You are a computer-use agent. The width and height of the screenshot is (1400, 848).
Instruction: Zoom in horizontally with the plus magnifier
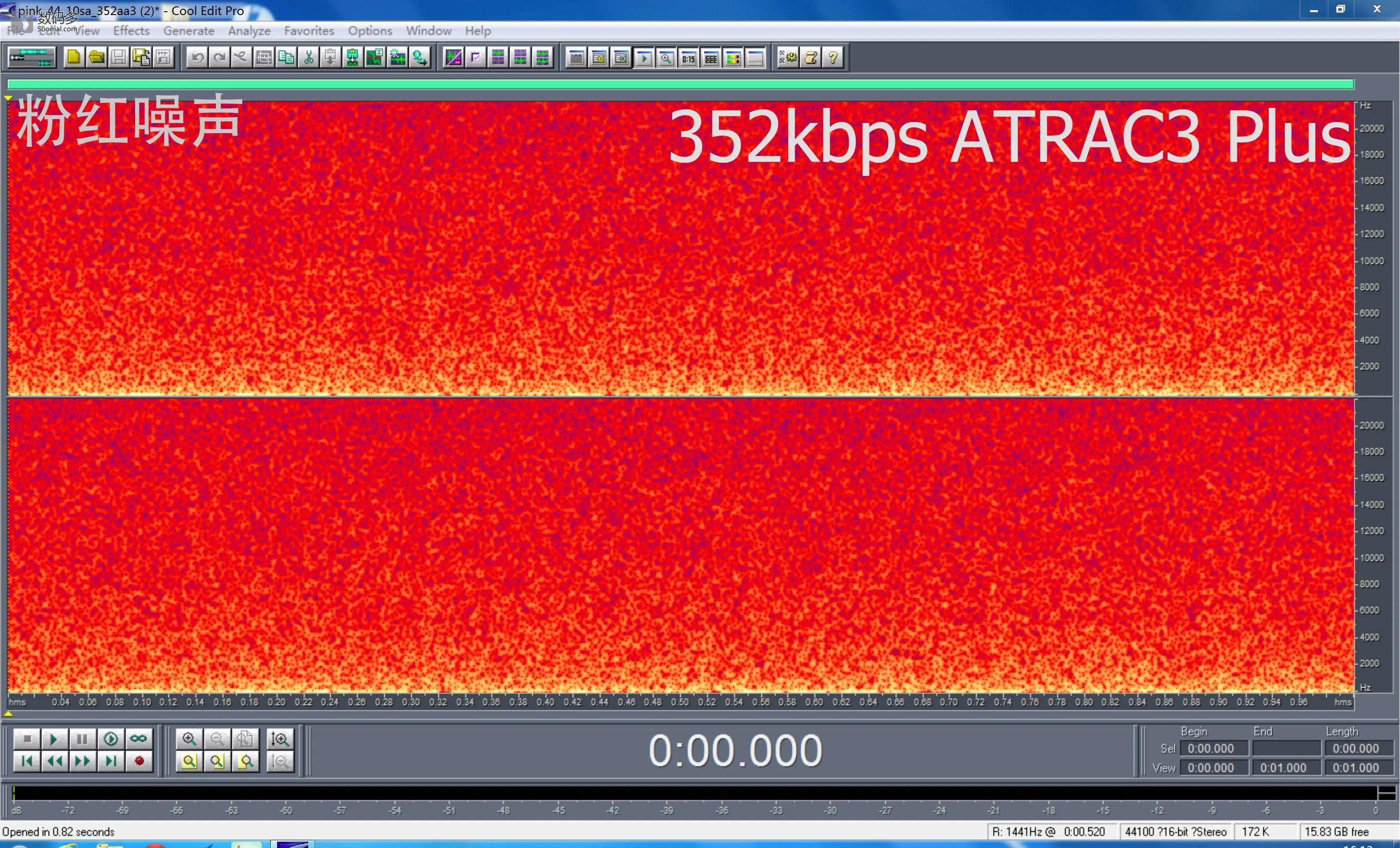(189, 739)
